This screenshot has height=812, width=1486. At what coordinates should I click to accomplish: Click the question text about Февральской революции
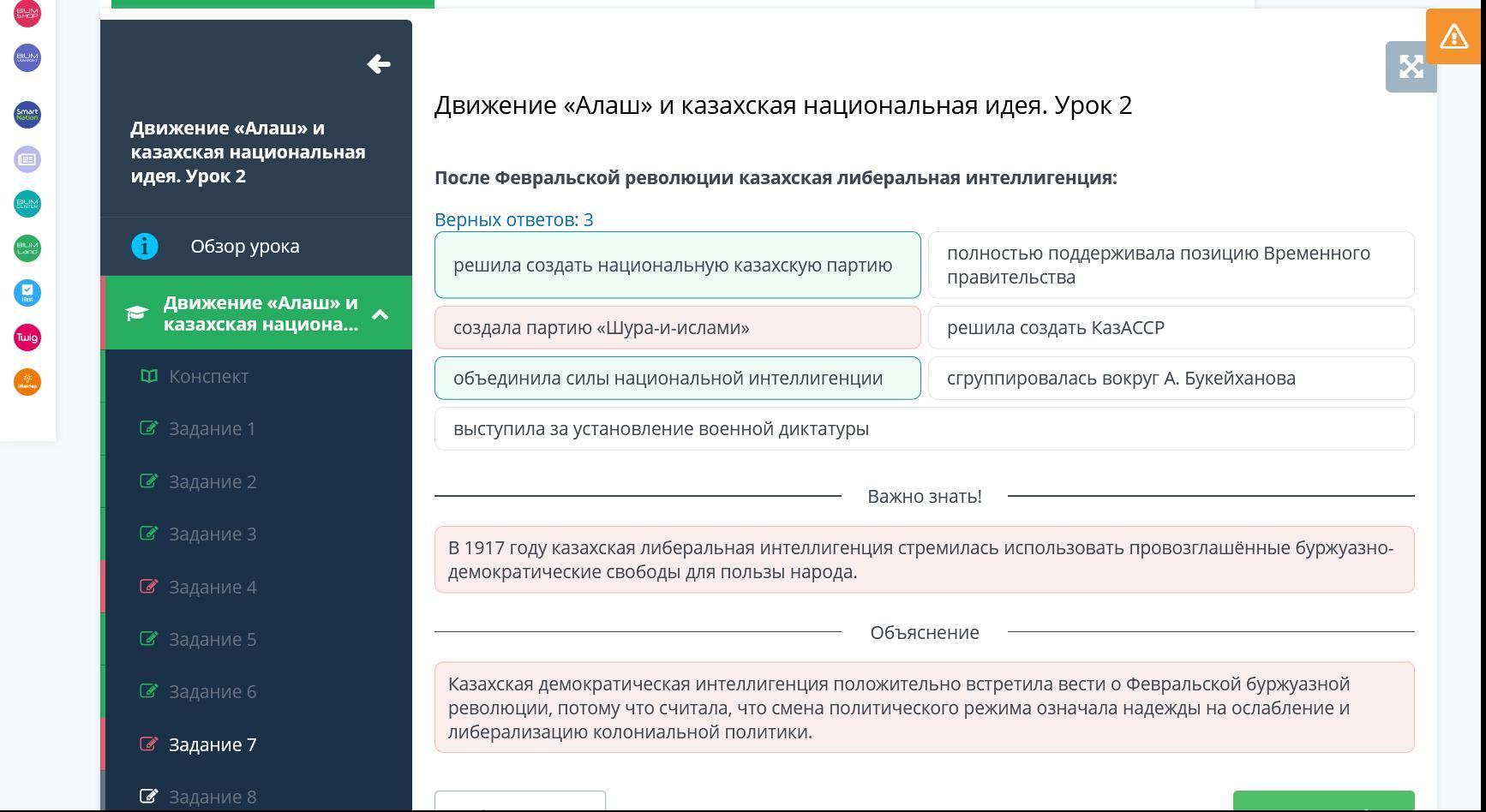coord(776,178)
